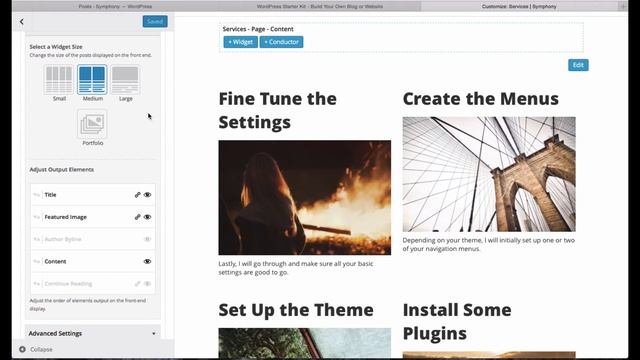
Task: Click the Saved button
Action: (155, 21)
